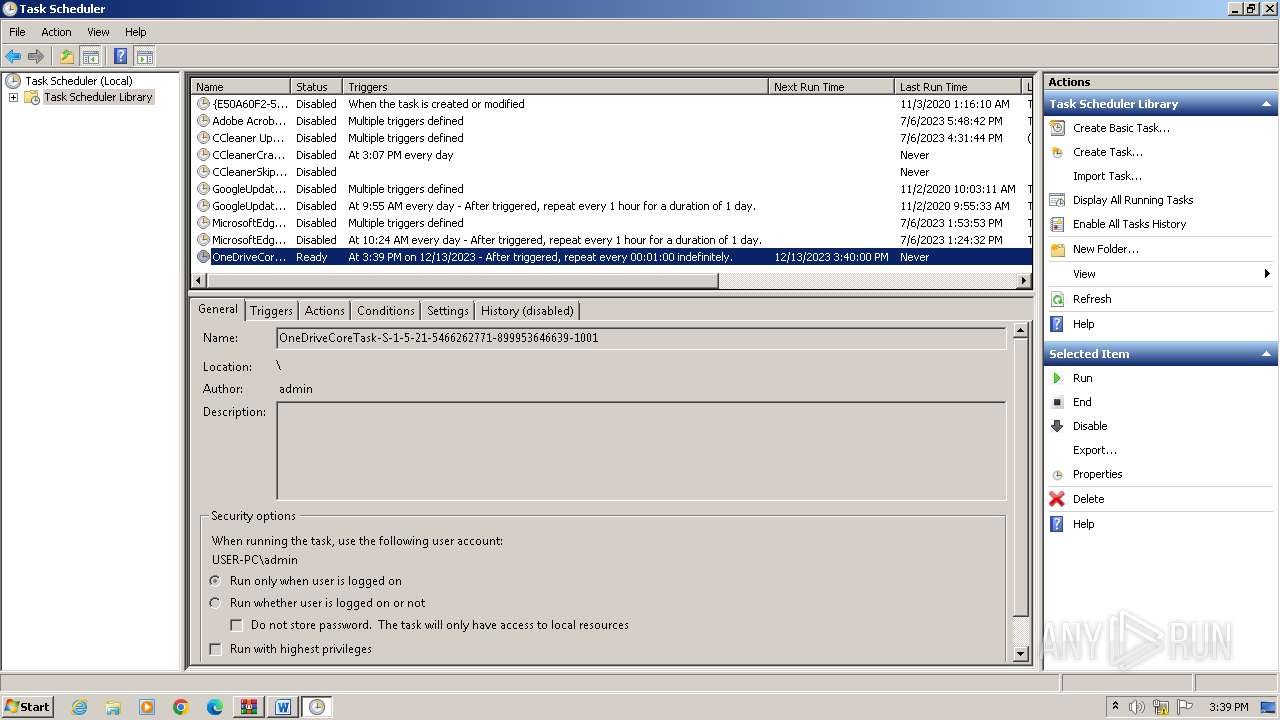This screenshot has width=1280, height=720.
Task: Open WinRAR from the taskbar
Action: (249, 707)
